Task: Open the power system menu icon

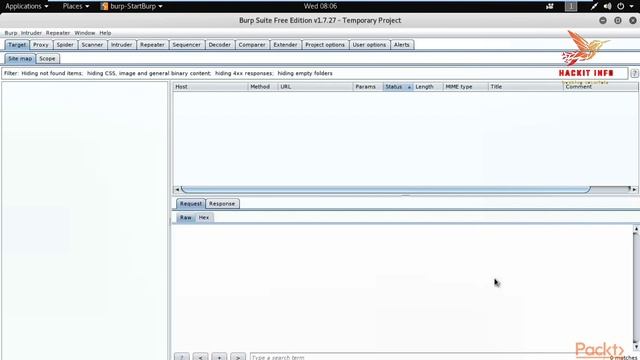Action: (x=620, y=6)
